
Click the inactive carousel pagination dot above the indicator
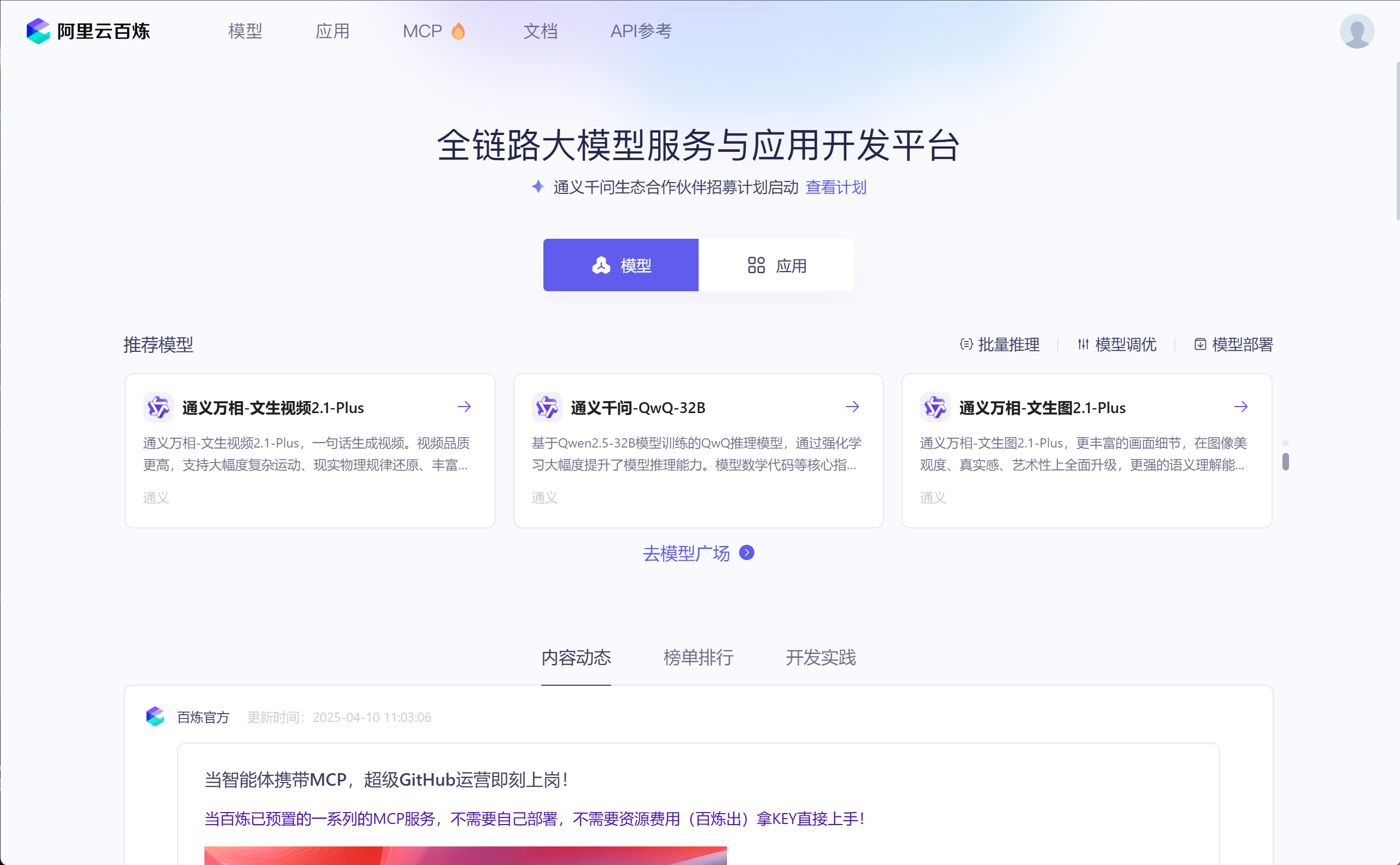tap(1286, 443)
